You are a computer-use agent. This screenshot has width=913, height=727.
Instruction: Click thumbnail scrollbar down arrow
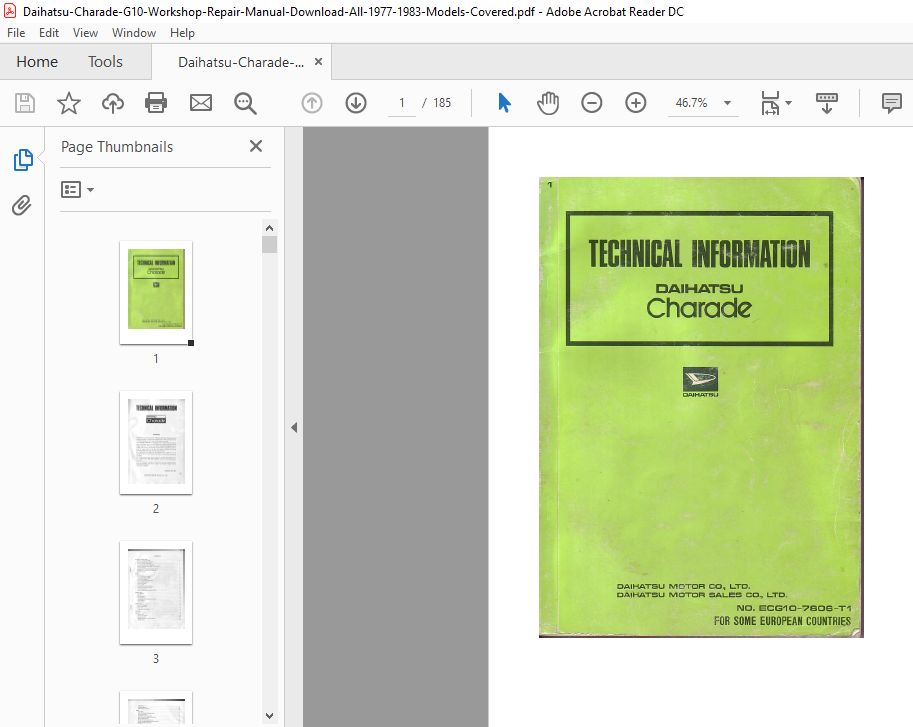pyautogui.click(x=269, y=716)
